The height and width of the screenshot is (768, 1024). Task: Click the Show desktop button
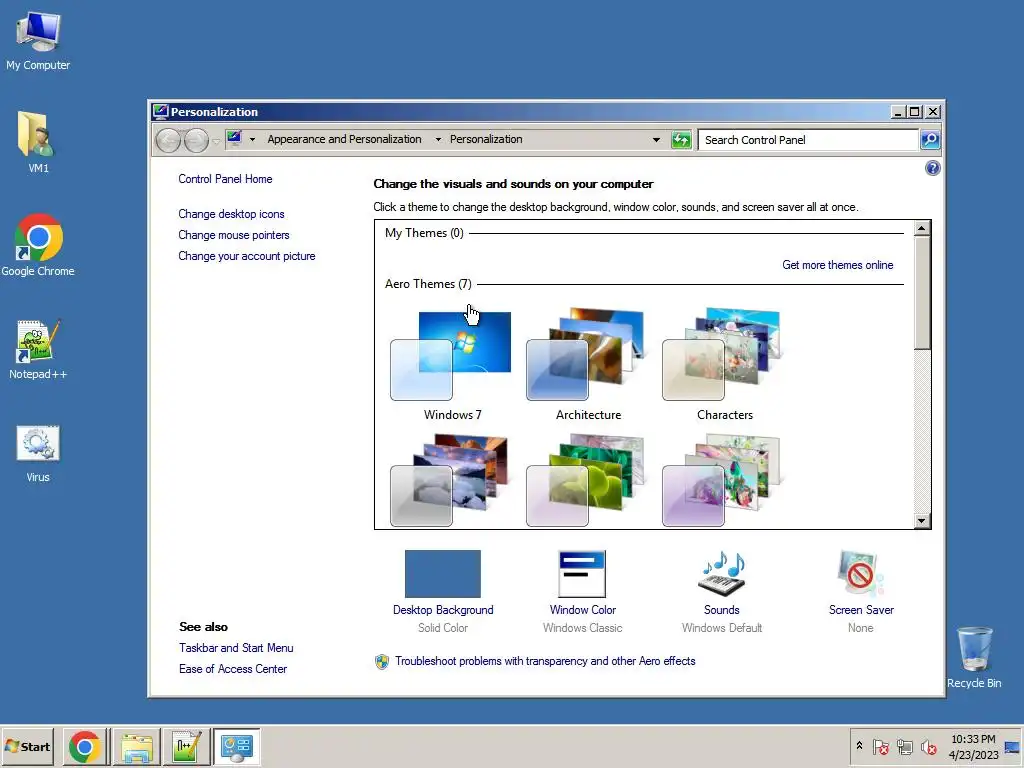(1013, 747)
